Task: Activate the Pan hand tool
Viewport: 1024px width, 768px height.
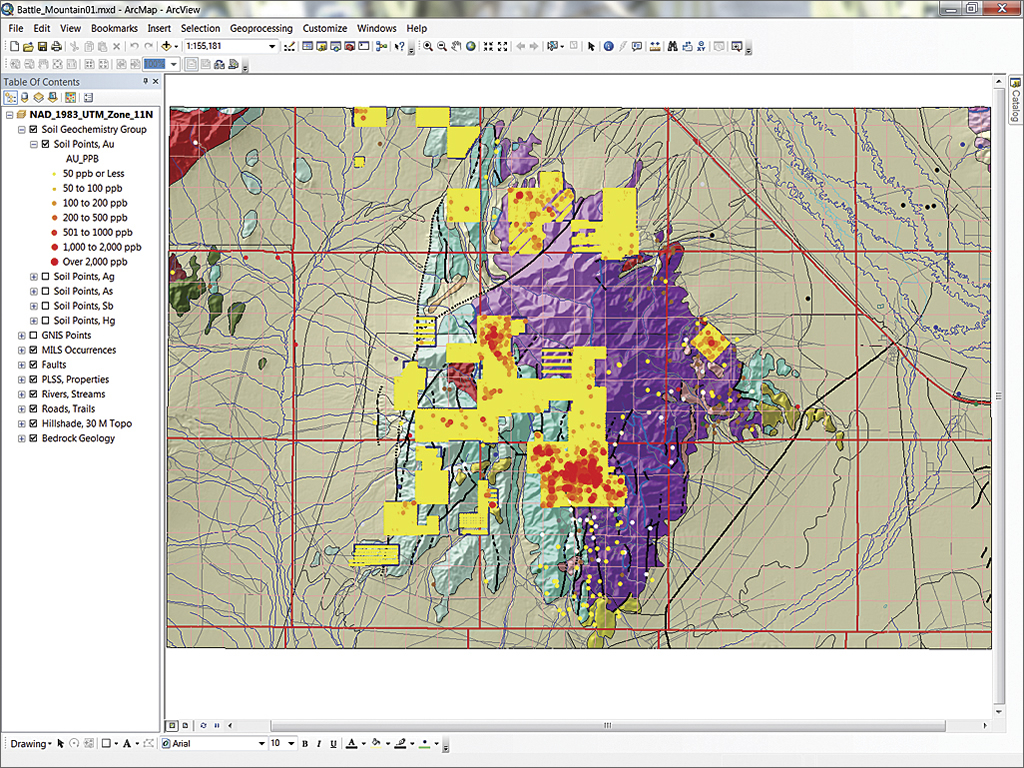Action: click(x=456, y=47)
